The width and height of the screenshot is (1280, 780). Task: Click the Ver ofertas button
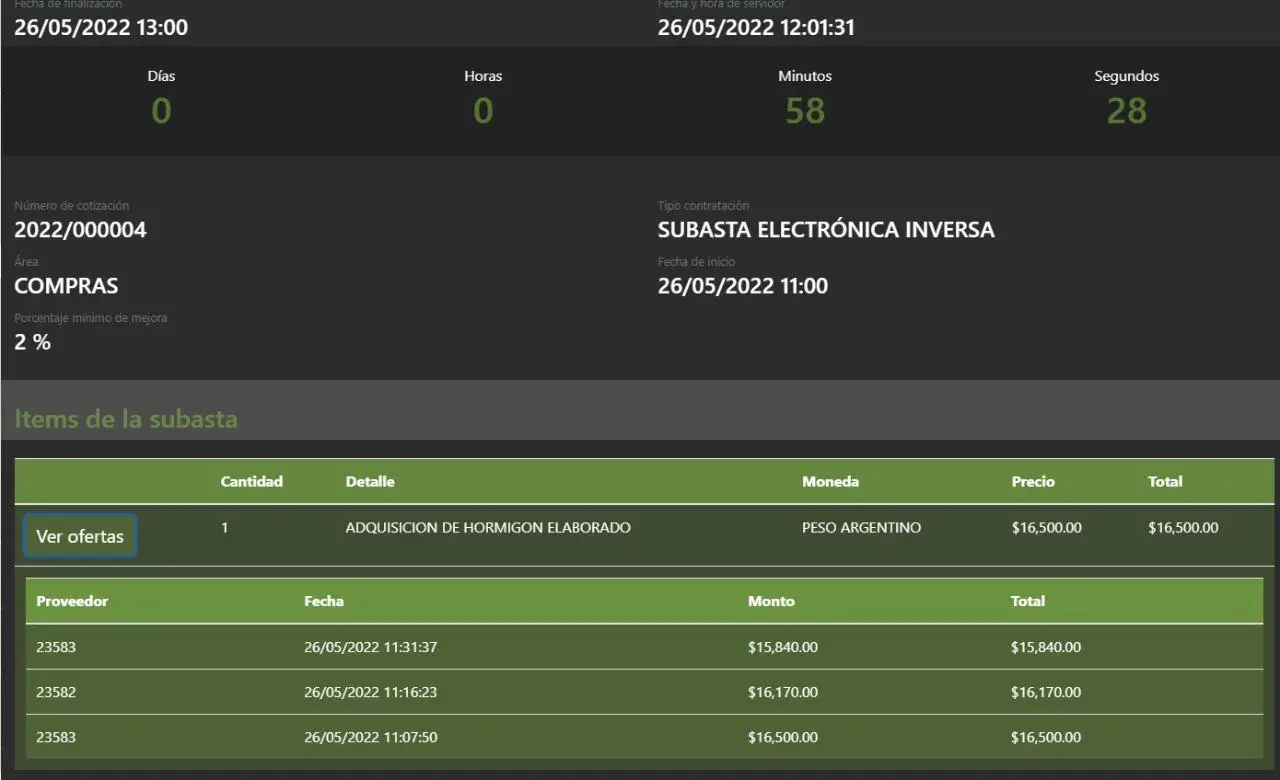click(80, 536)
